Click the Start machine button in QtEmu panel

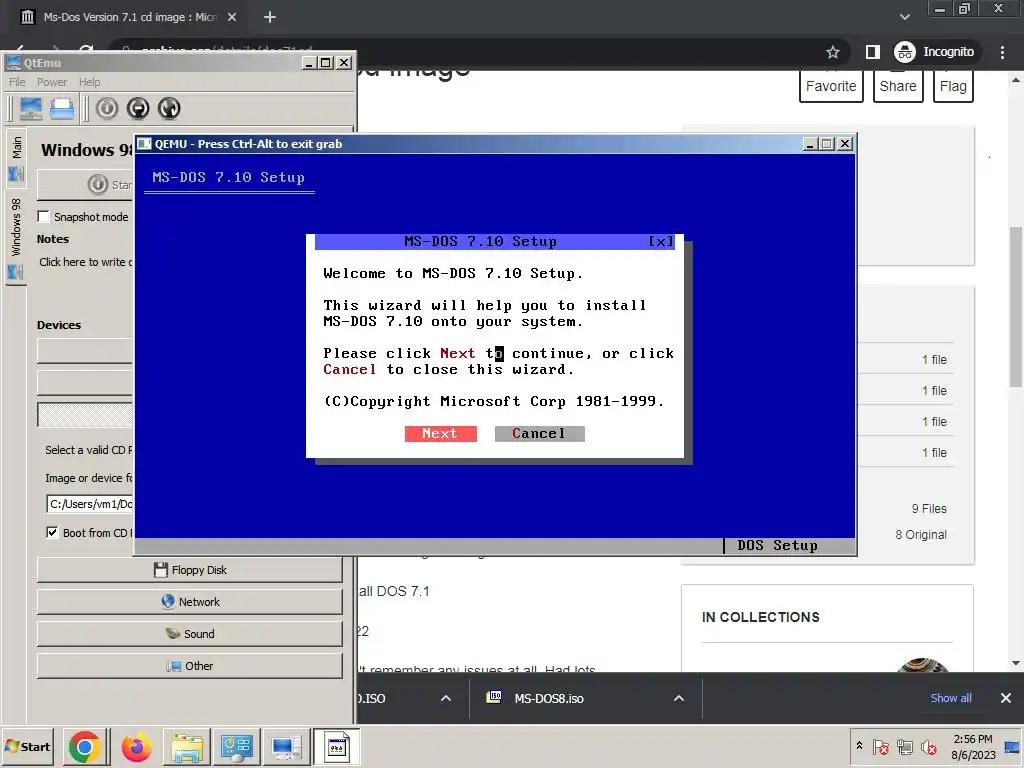[85, 185]
